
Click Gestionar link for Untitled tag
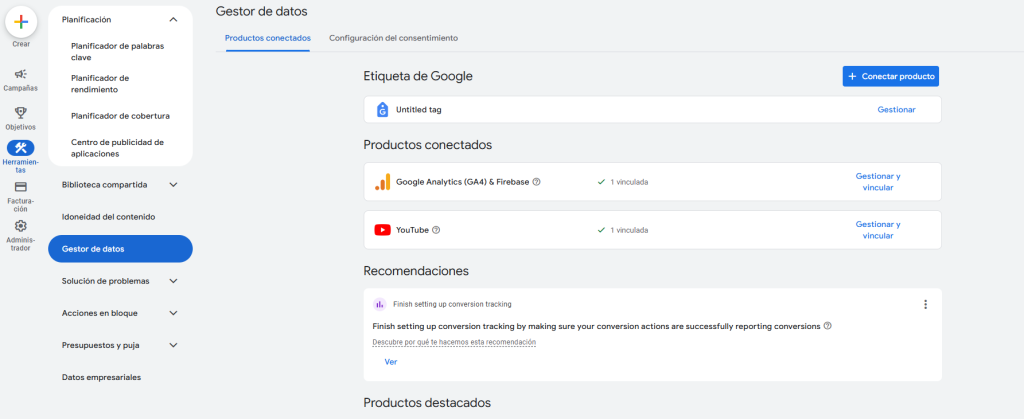pos(895,110)
